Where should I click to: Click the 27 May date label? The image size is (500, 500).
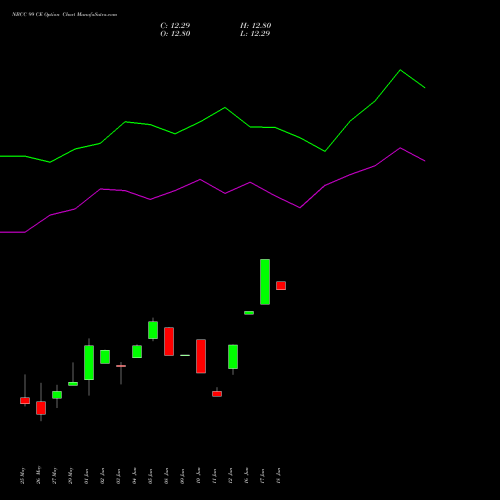coord(54,475)
